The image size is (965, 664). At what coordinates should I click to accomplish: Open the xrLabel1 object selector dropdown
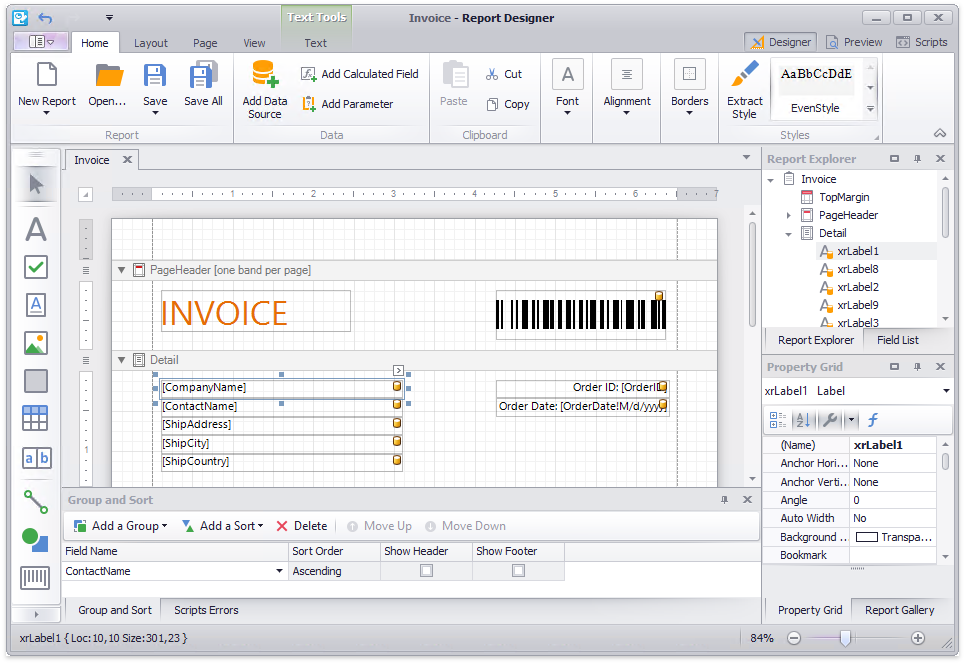[946, 391]
